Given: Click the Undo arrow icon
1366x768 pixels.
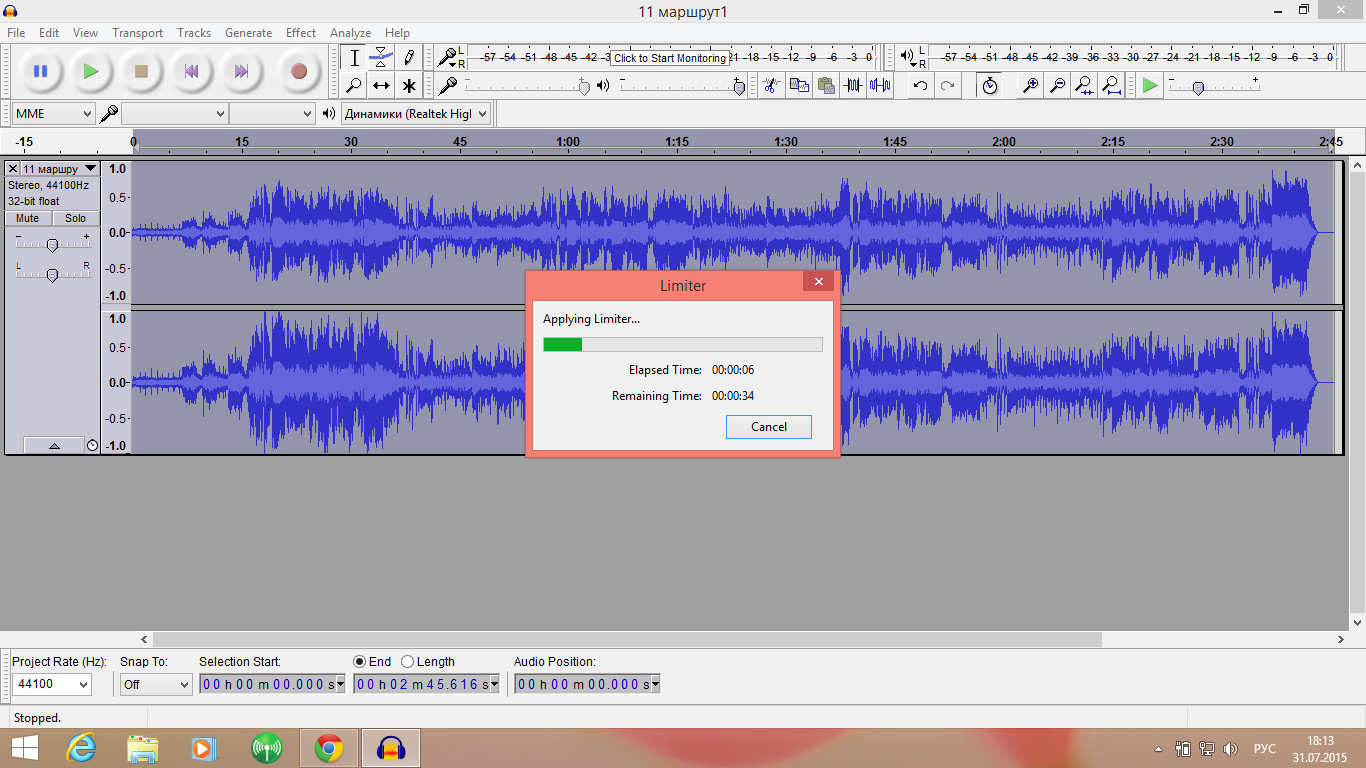Looking at the screenshot, I should 920,85.
